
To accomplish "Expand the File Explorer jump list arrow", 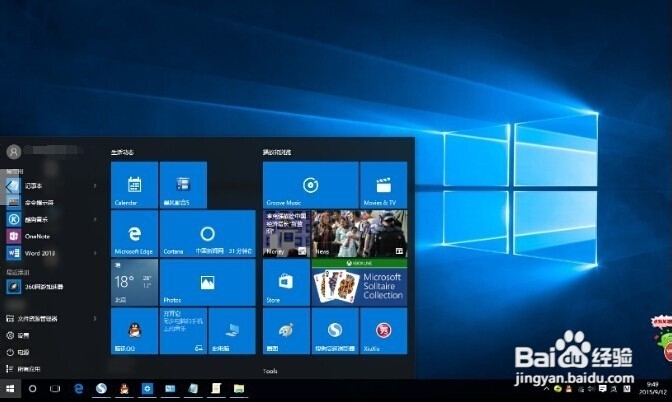I will pos(95,318).
